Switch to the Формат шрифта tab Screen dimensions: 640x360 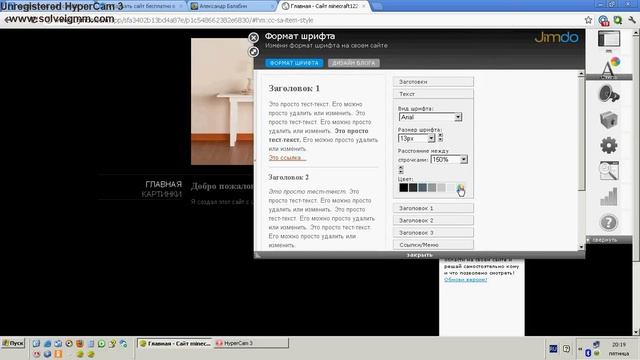click(x=294, y=63)
